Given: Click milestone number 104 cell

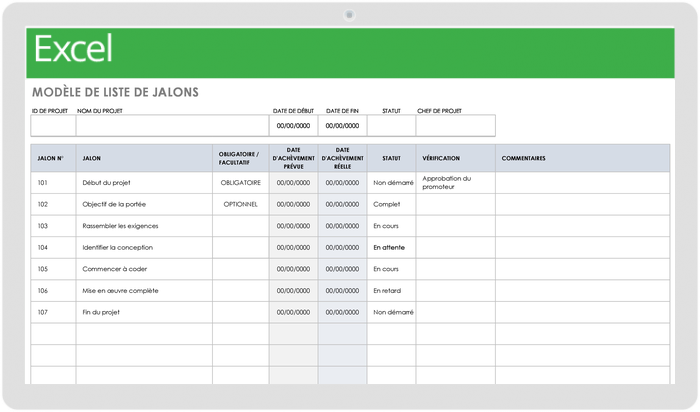Looking at the screenshot, I should (x=53, y=248).
